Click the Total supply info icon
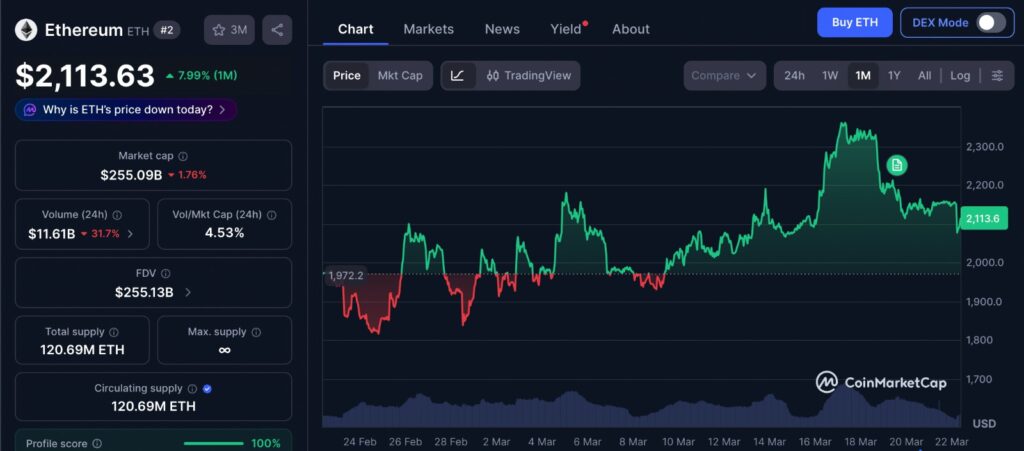1024x451 pixels. tap(114, 332)
